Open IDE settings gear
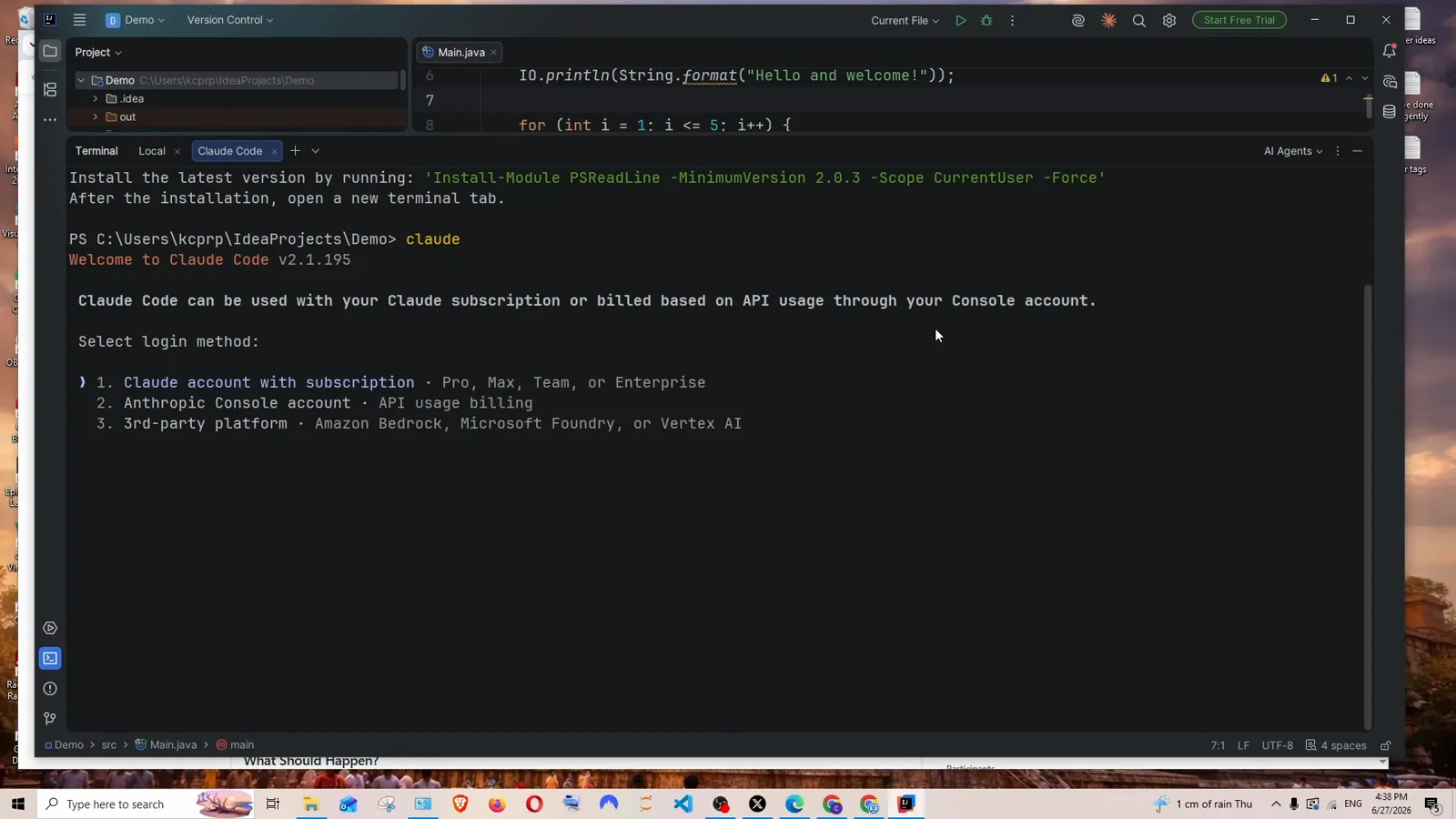The height and width of the screenshot is (819, 1456). point(1169,20)
